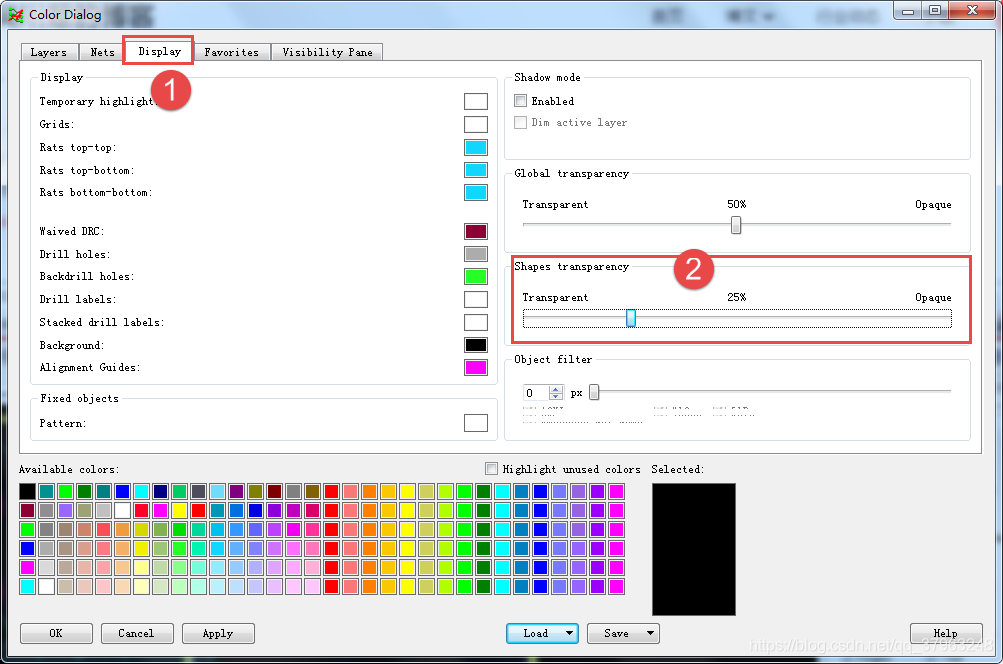The width and height of the screenshot is (1003, 664).
Task: Pick the blue swatch starting the fourth row
Action: 28,548
